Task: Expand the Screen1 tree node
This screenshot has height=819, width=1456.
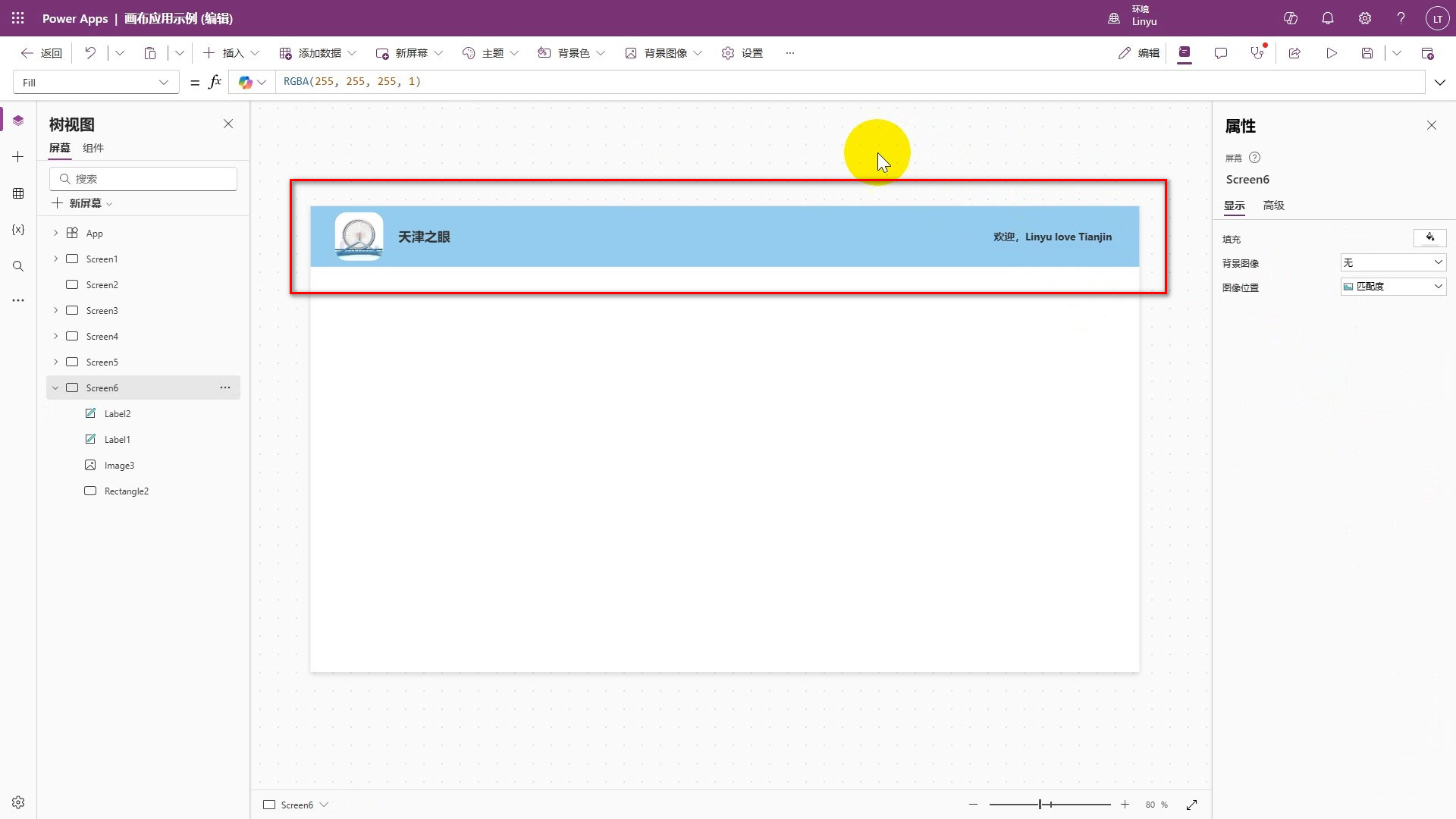Action: [x=55, y=259]
